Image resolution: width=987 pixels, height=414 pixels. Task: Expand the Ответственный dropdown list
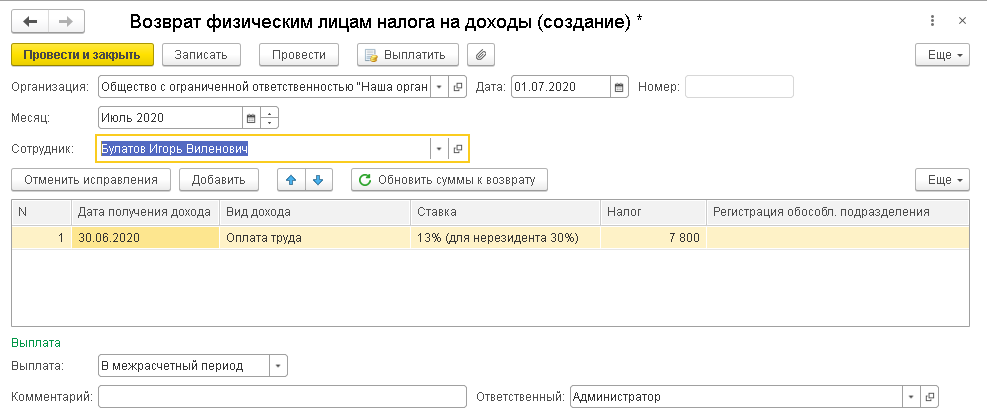(910, 397)
